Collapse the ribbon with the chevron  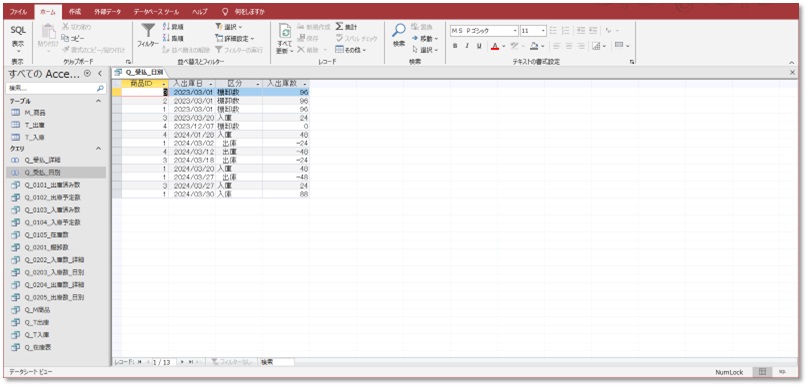[x=793, y=62]
